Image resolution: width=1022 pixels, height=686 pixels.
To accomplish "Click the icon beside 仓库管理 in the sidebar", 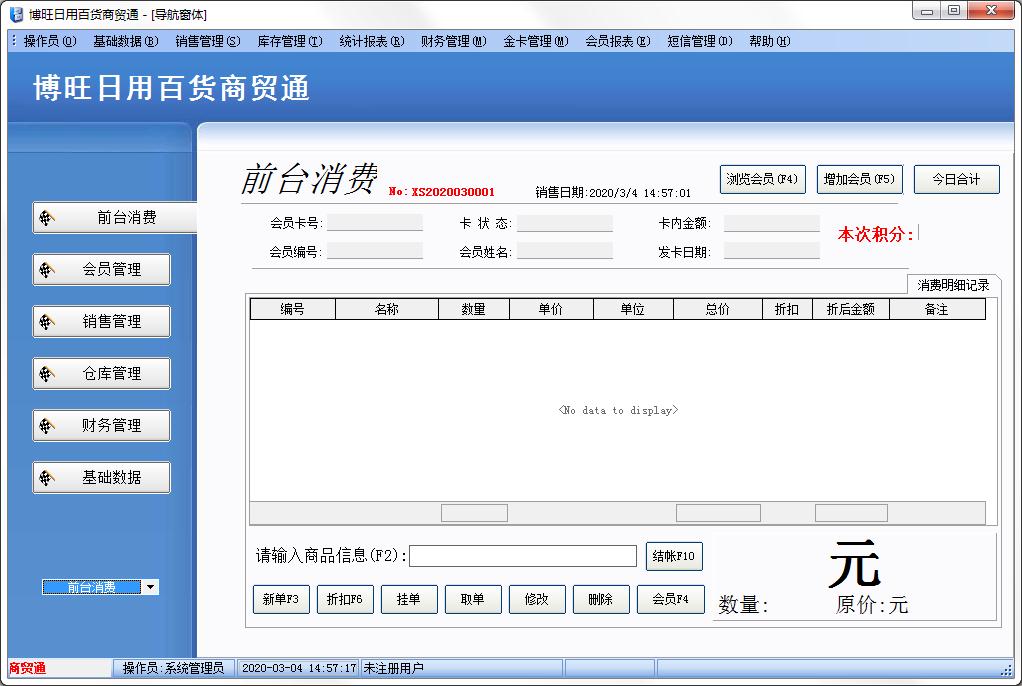I will 46,374.
